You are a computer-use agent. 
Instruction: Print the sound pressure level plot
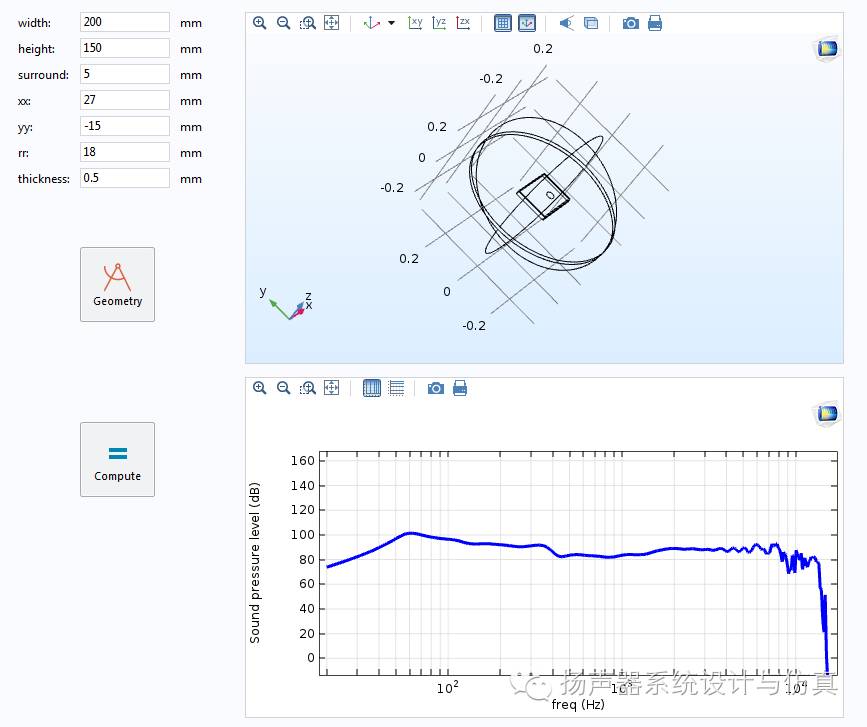460,388
